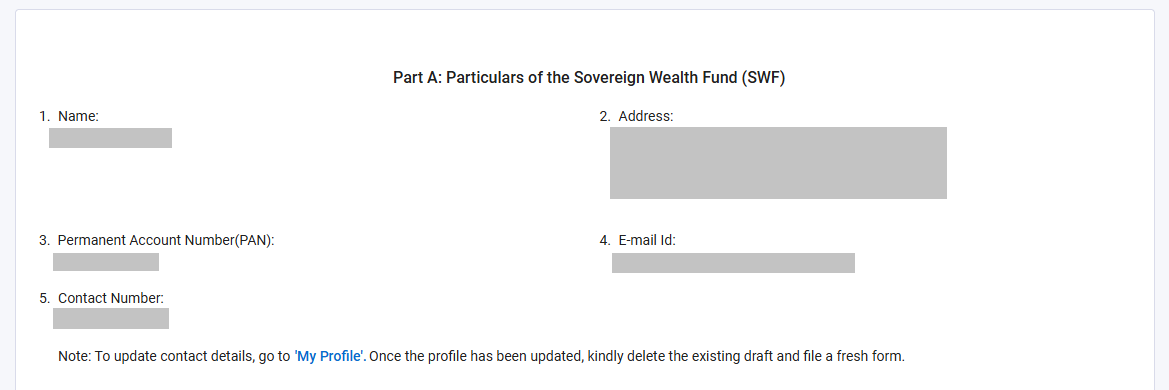Click the '4. E-mail Id:' label
The image size is (1169, 390).
coord(637,241)
